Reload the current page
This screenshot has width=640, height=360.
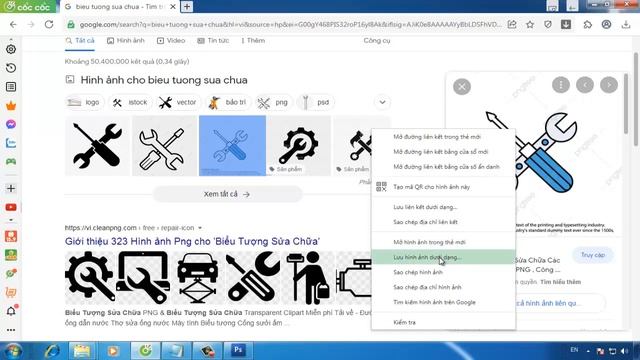click(49, 24)
